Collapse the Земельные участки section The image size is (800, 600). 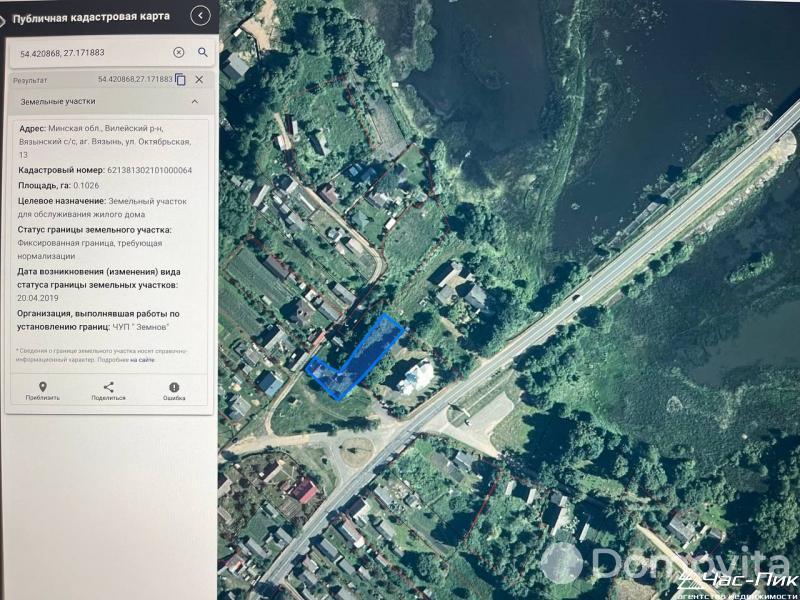coord(196,100)
